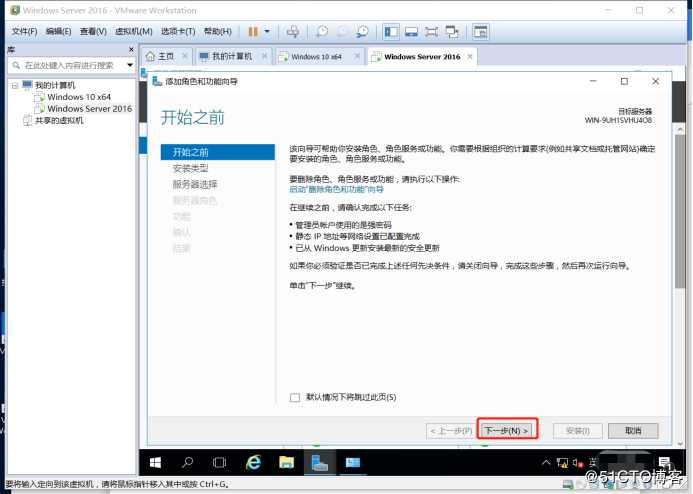The width and height of the screenshot is (693, 494).
Task: Click the last toolbar icon for view preferences
Action: pos(480,32)
